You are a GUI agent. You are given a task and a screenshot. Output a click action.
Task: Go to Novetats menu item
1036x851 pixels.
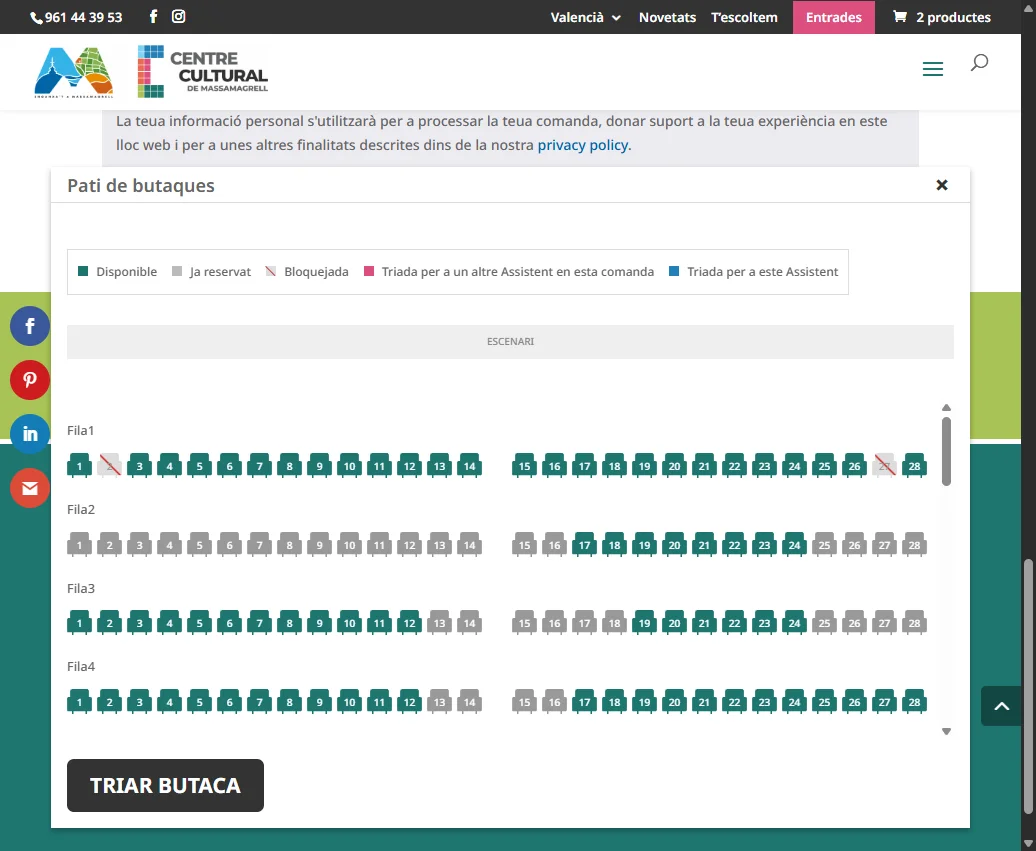(x=667, y=17)
